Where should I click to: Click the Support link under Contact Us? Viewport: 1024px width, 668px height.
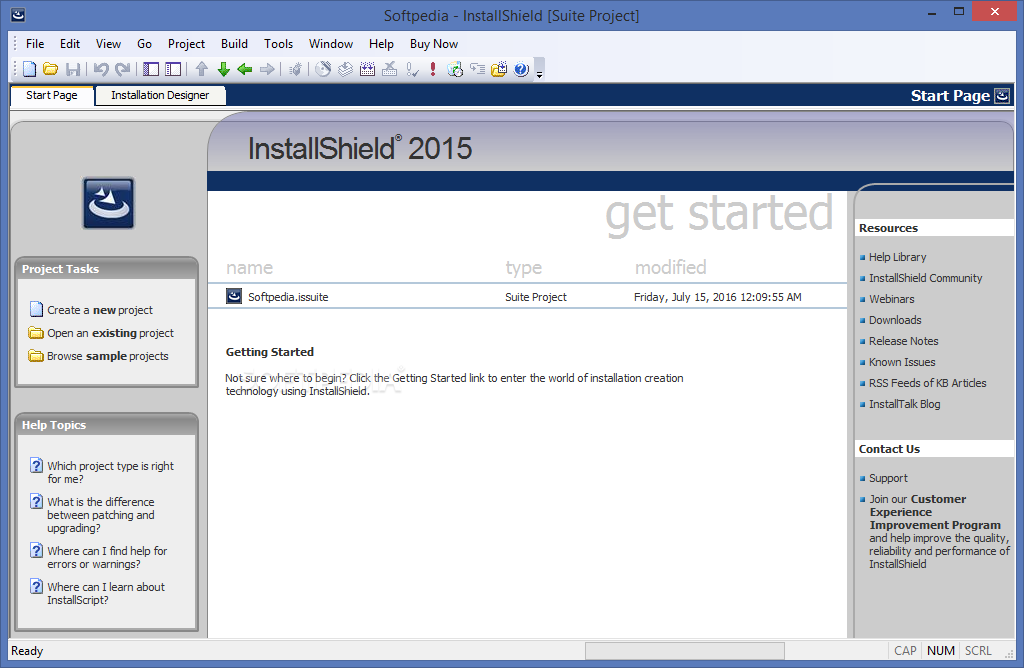tap(888, 478)
